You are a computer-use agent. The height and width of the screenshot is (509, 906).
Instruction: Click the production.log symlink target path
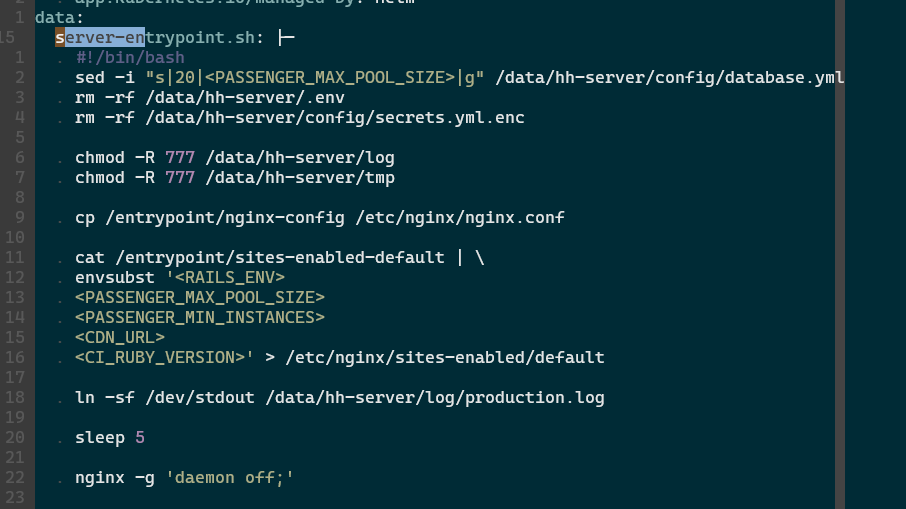point(434,397)
